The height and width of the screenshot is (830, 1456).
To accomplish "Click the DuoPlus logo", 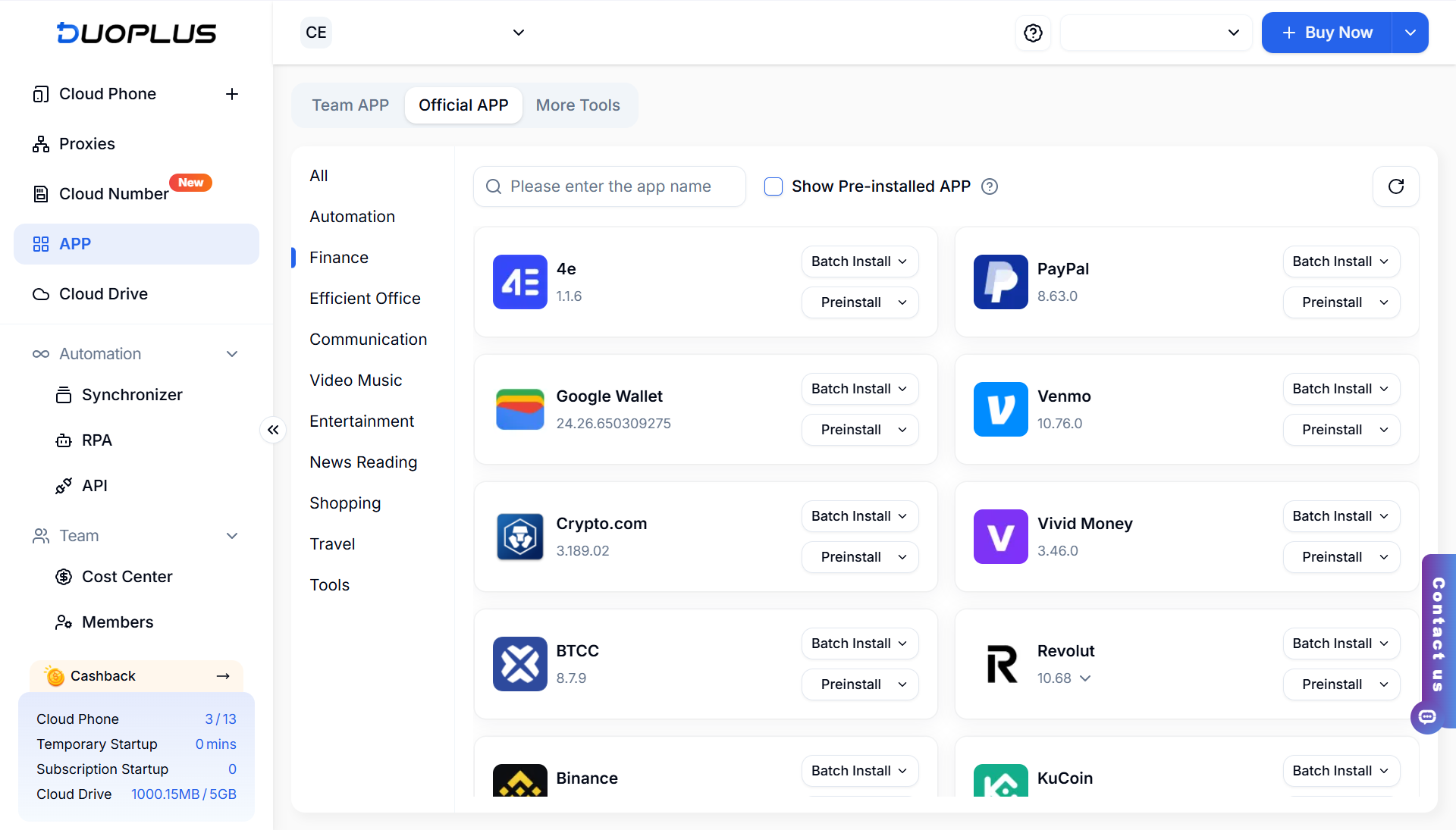I will (x=136, y=33).
